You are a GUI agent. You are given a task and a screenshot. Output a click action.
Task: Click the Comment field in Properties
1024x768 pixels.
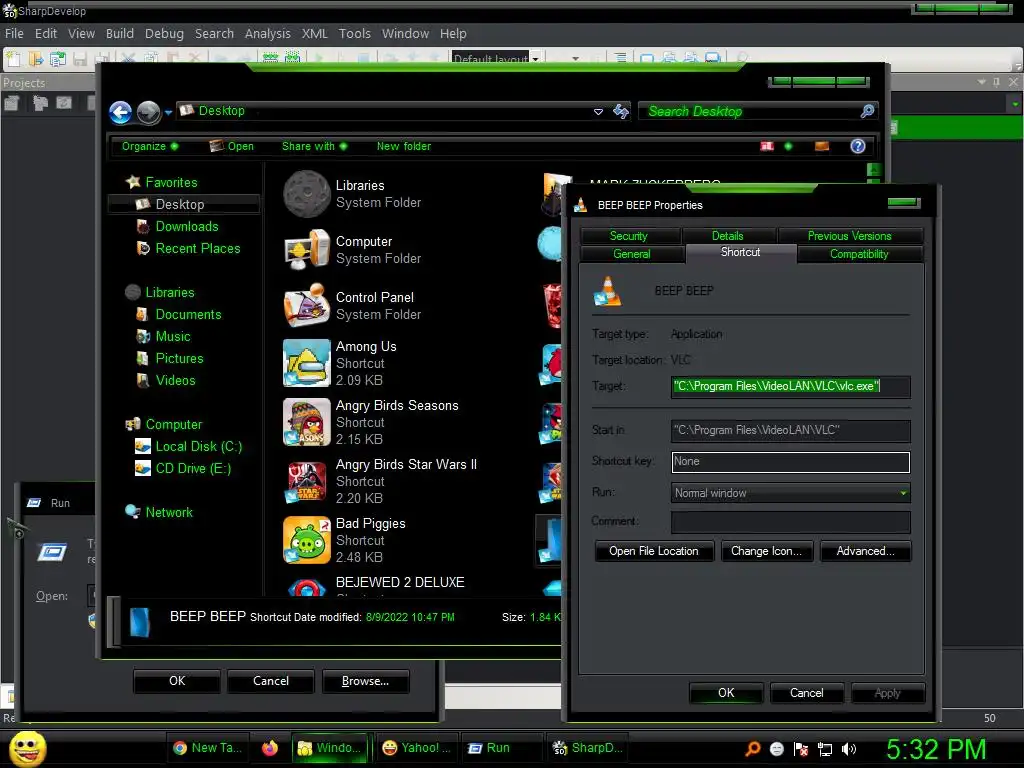pyautogui.click(x=790, y=522)
